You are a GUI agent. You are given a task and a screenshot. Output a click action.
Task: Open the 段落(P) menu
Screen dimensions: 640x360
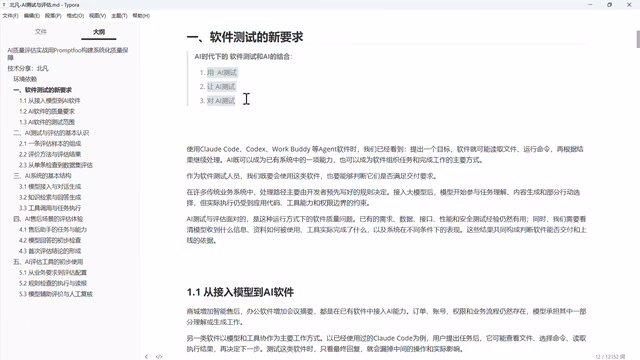tap(53, 16)
